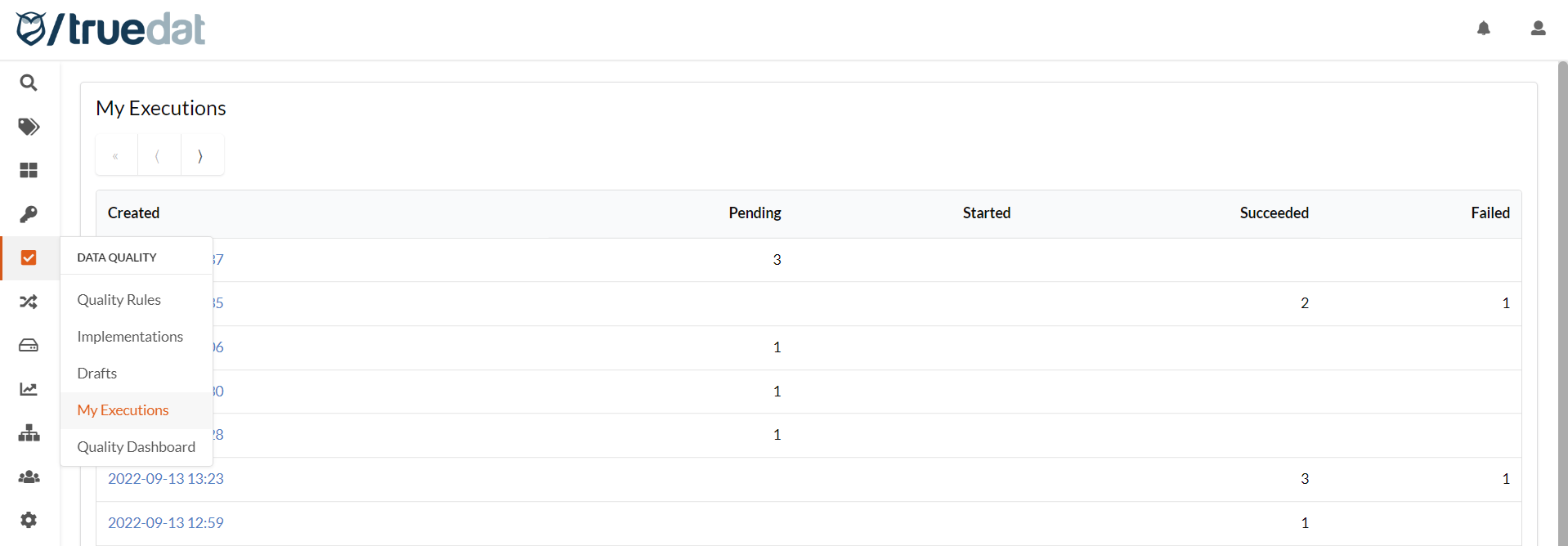
Task: Click the users group sidebar icon
Action: pos(29,477)
